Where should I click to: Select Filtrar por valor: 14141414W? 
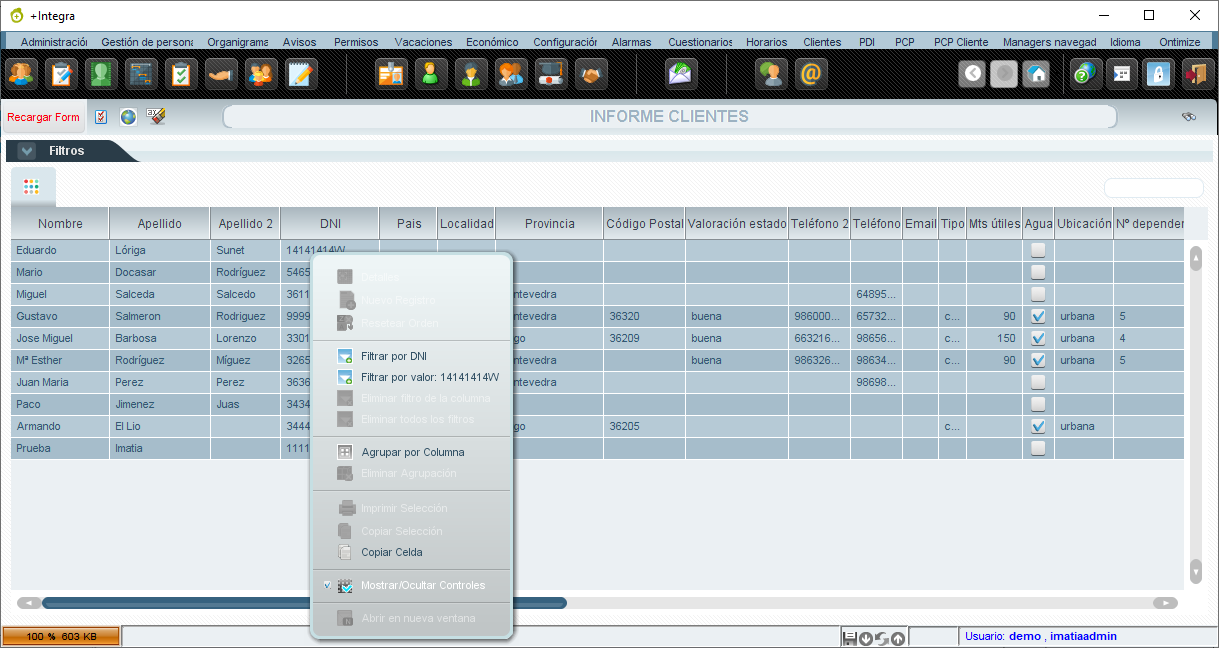point(411,377)
